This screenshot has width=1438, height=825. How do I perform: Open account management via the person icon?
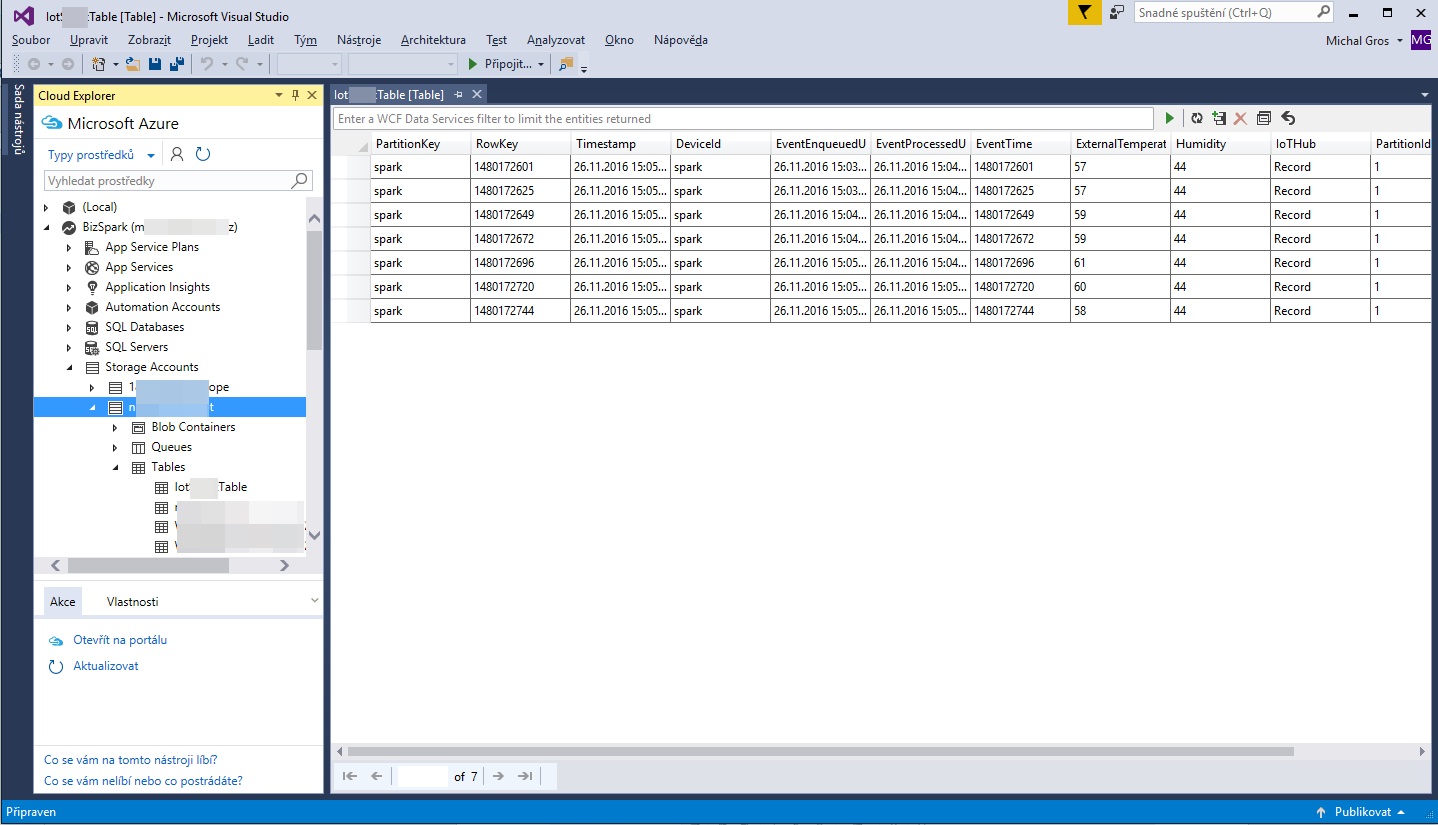175,154
